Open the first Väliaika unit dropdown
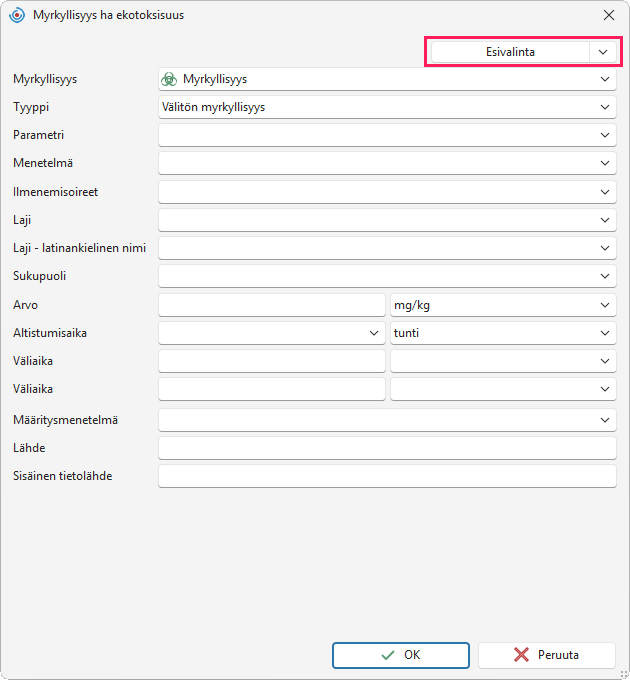630x680 pixels. pos(503,361)
